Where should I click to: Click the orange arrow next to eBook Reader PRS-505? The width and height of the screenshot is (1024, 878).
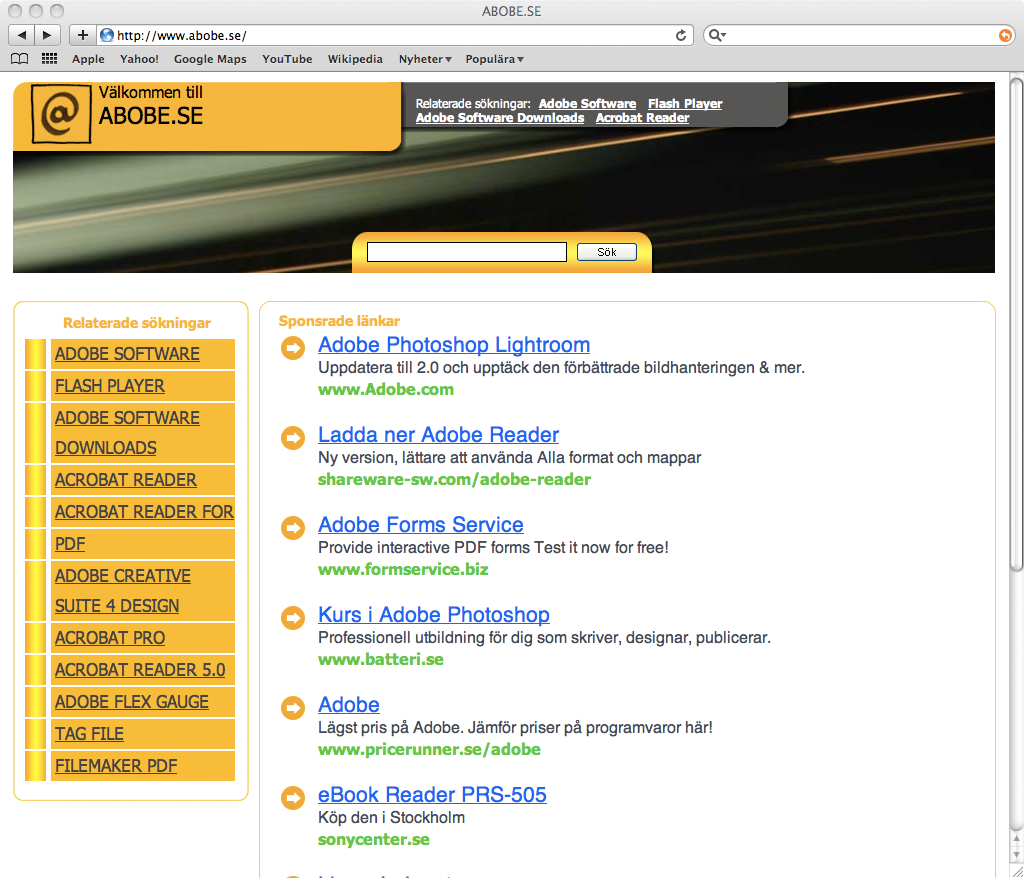pyautogui.click(x=293, y=797)
